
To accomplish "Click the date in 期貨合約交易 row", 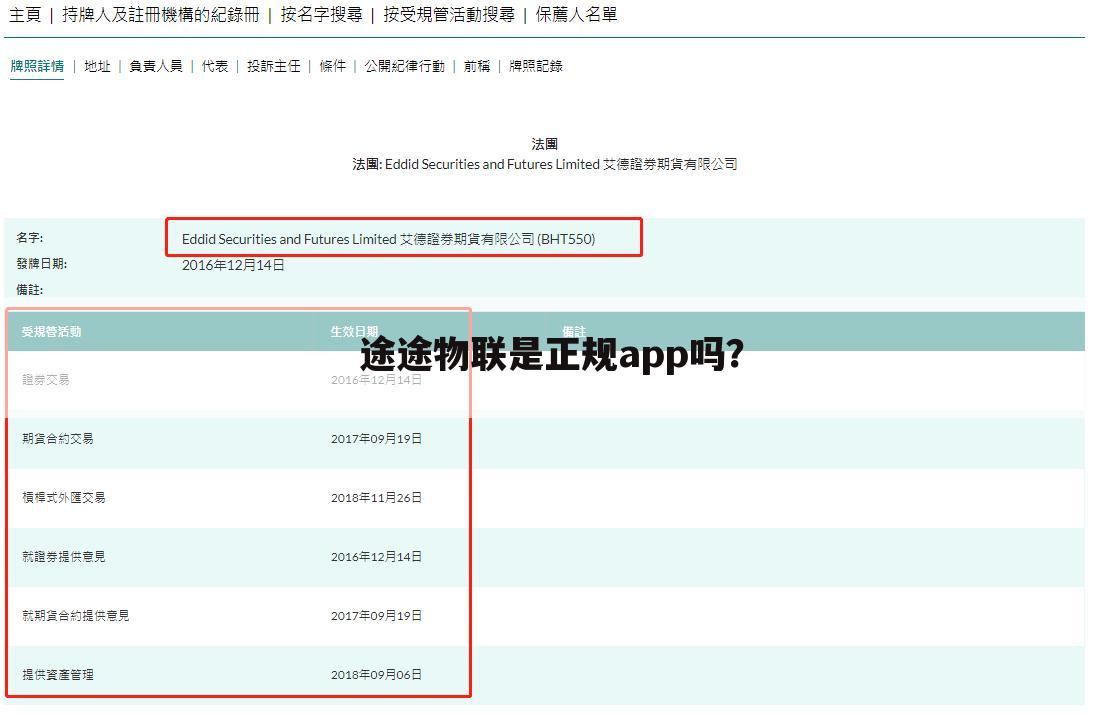I will (x=377, y=439).
